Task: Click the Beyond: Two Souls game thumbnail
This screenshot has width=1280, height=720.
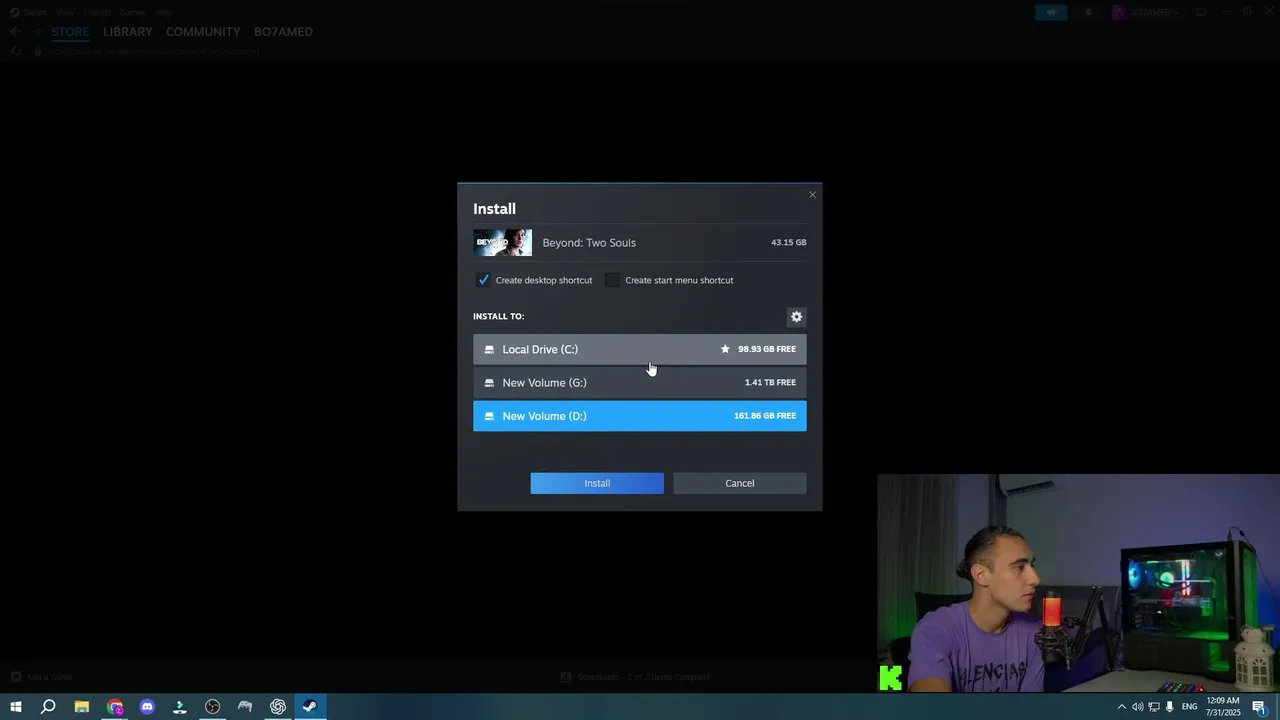Action: [x=503, y=243]
